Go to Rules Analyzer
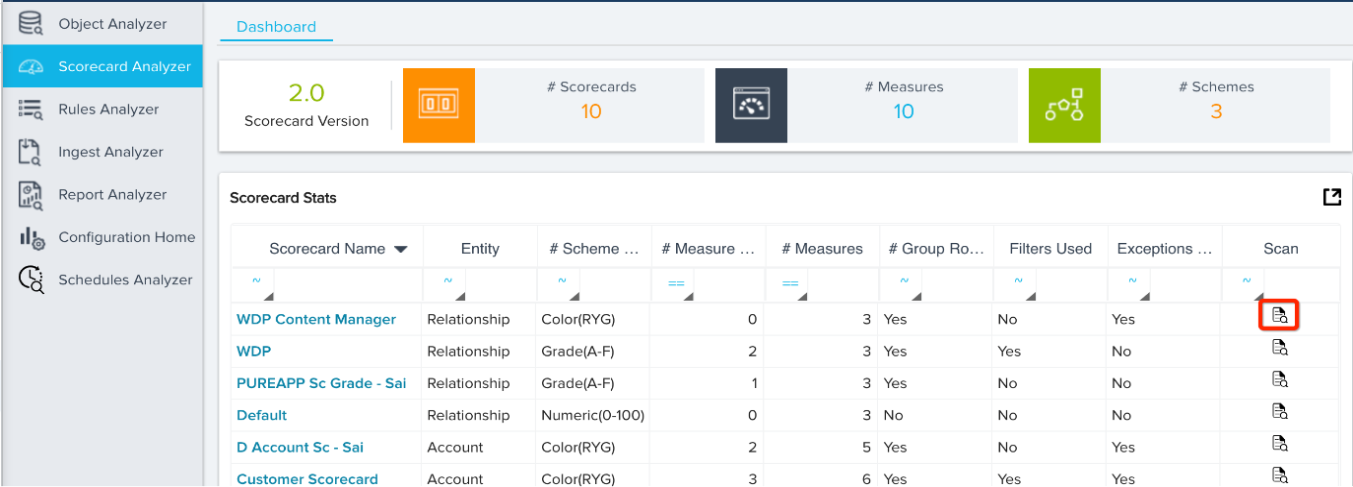This screenshot has width=1353, height=487. [x=108, y=109]
